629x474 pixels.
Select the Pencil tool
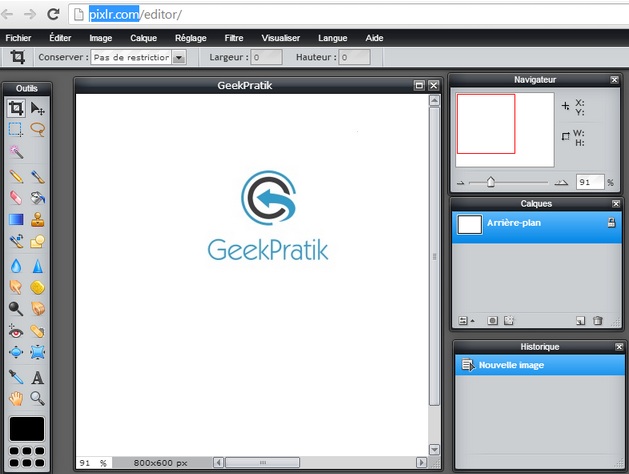coord(16,176)
